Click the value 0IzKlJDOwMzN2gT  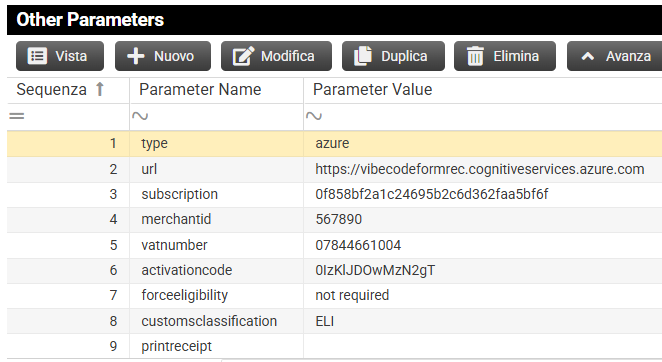point(375,270)
